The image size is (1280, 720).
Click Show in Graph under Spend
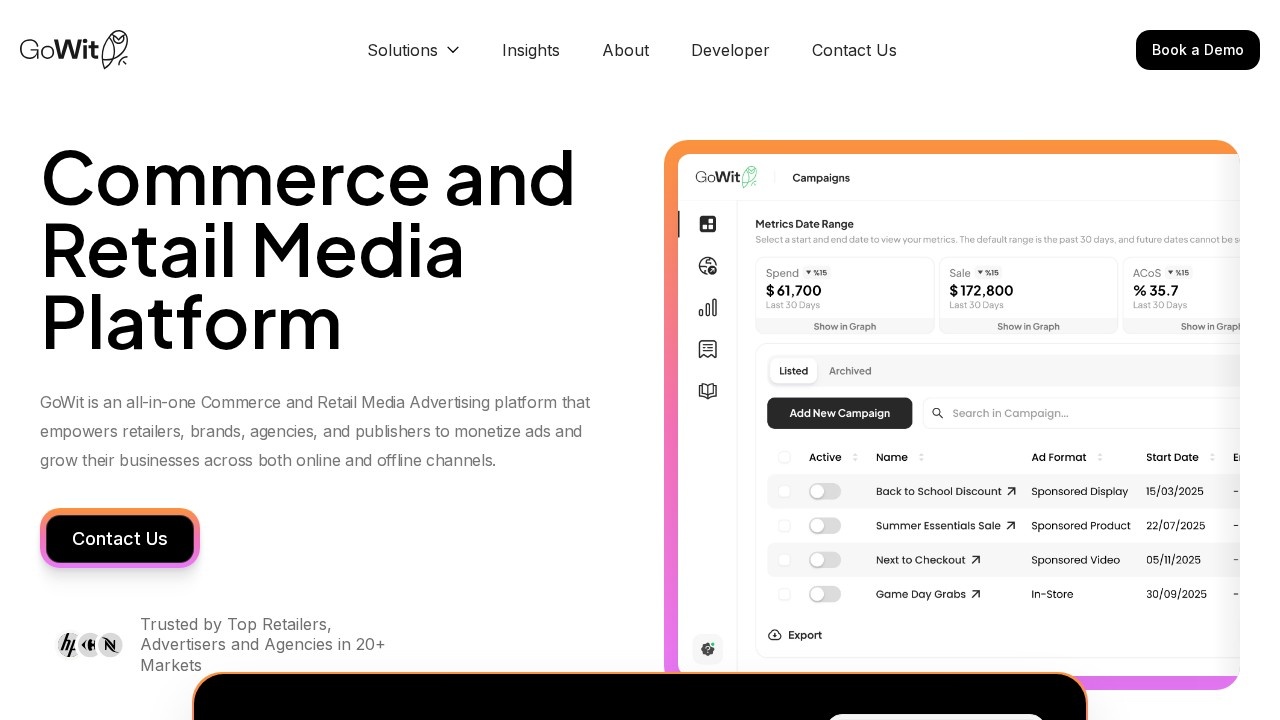pos(845,326)
